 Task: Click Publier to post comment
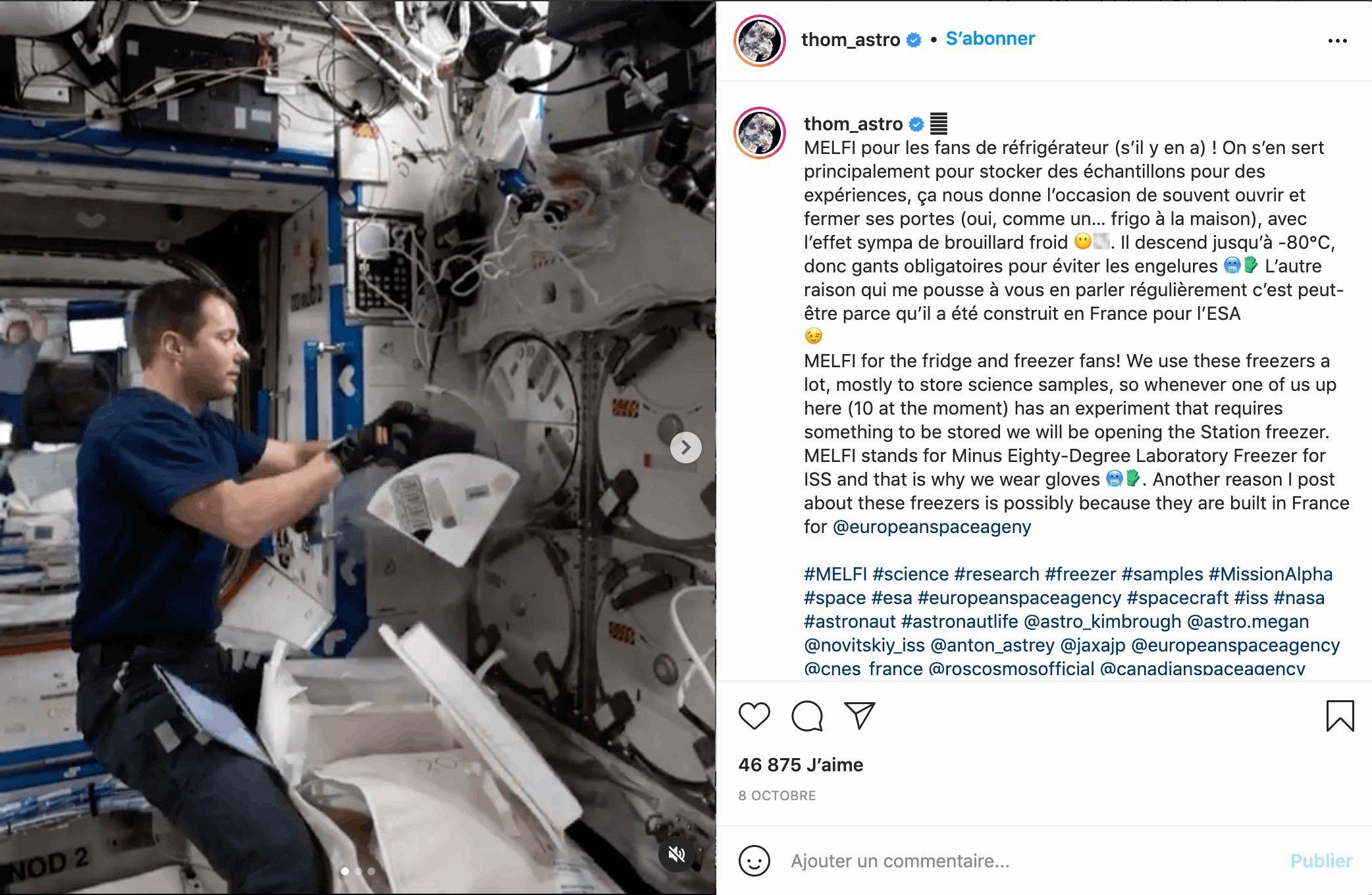pyautogui.click(x=1321, y=861)
